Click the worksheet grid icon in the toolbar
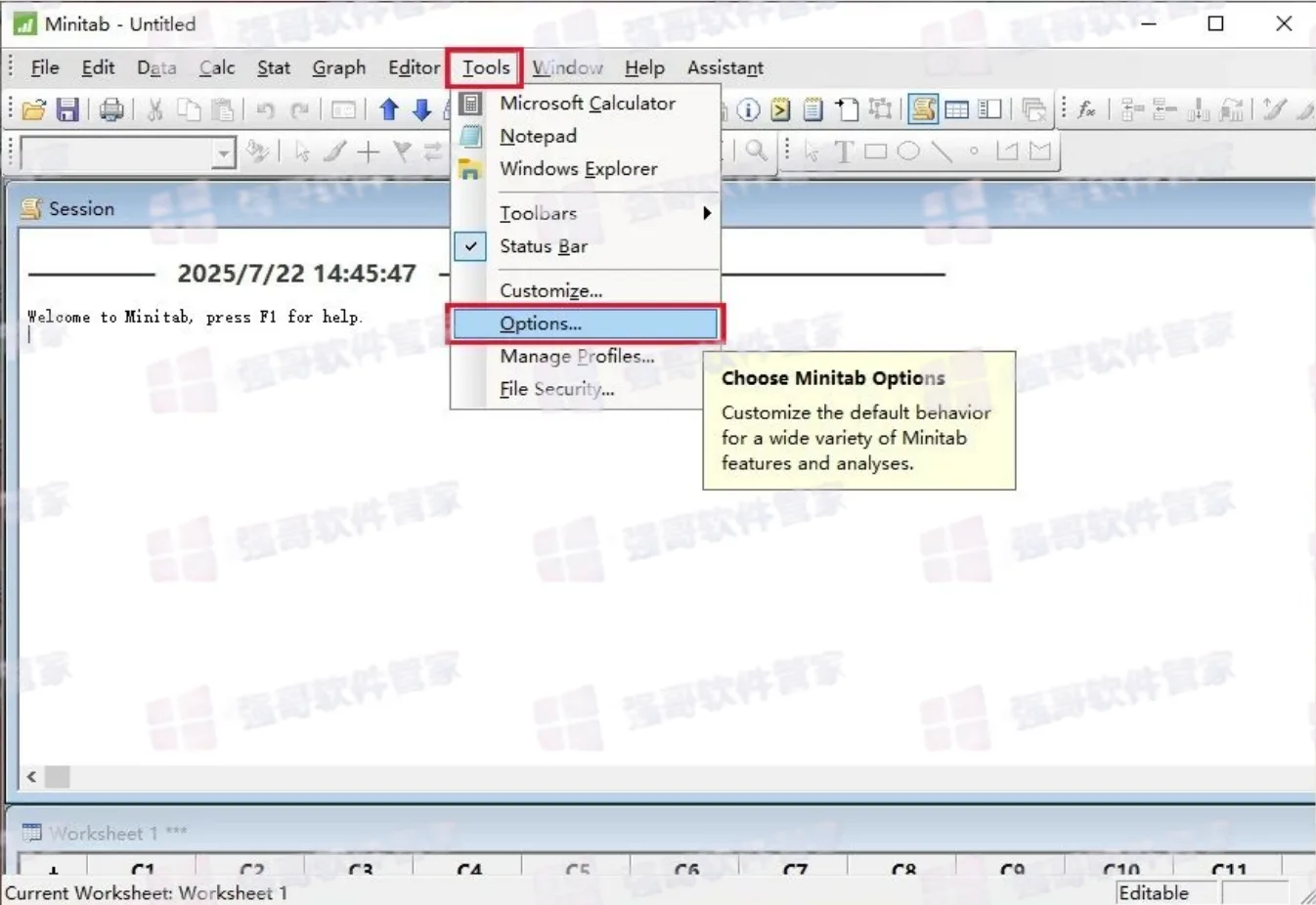 [957, 109]
